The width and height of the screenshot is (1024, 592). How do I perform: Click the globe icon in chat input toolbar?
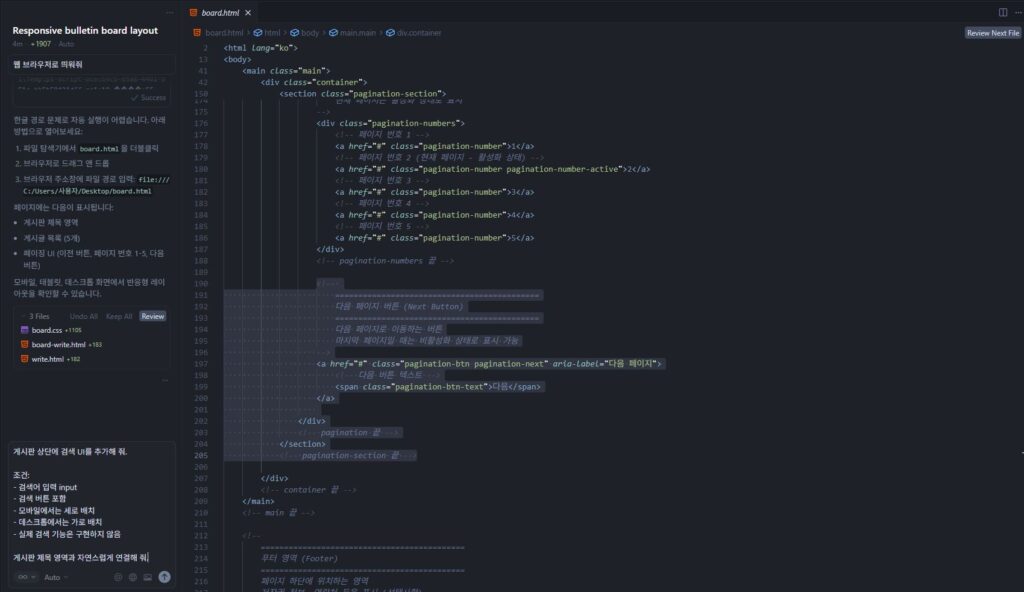[x=133, y=577]
